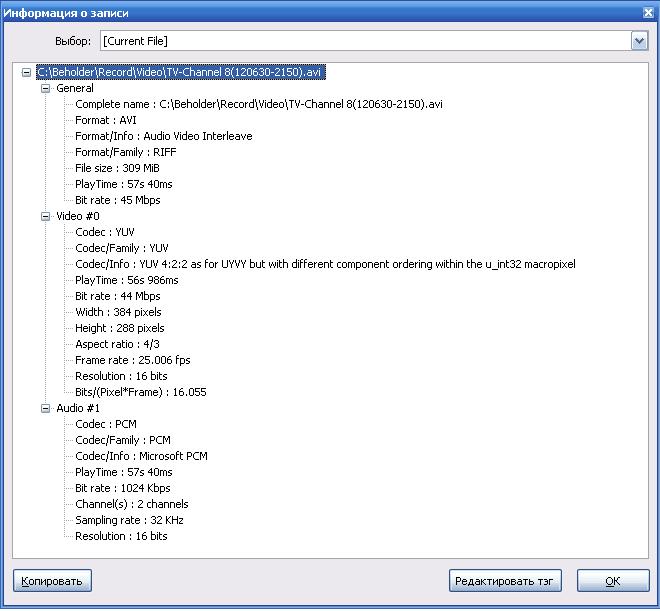
Task: Select the Frame rate : 25.006 fps row
Action: (132, 360)
